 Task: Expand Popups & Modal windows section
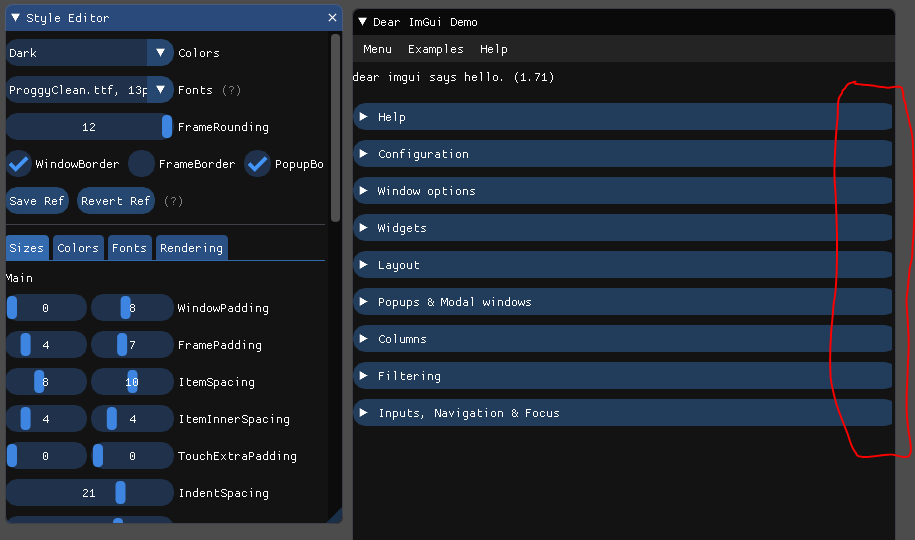(623, 302)
